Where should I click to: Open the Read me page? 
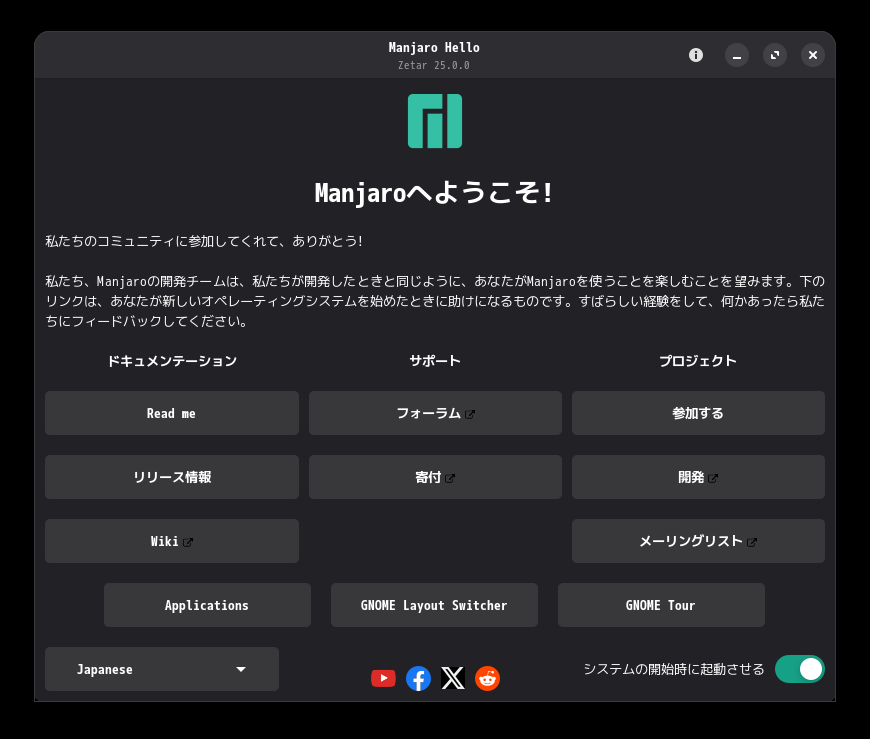click(x=172, y=413)
